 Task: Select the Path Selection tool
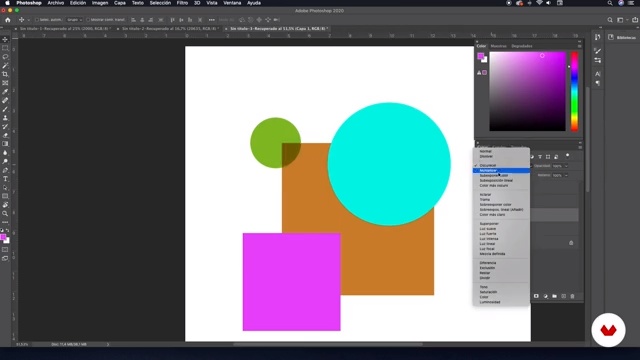pos(5,188)
